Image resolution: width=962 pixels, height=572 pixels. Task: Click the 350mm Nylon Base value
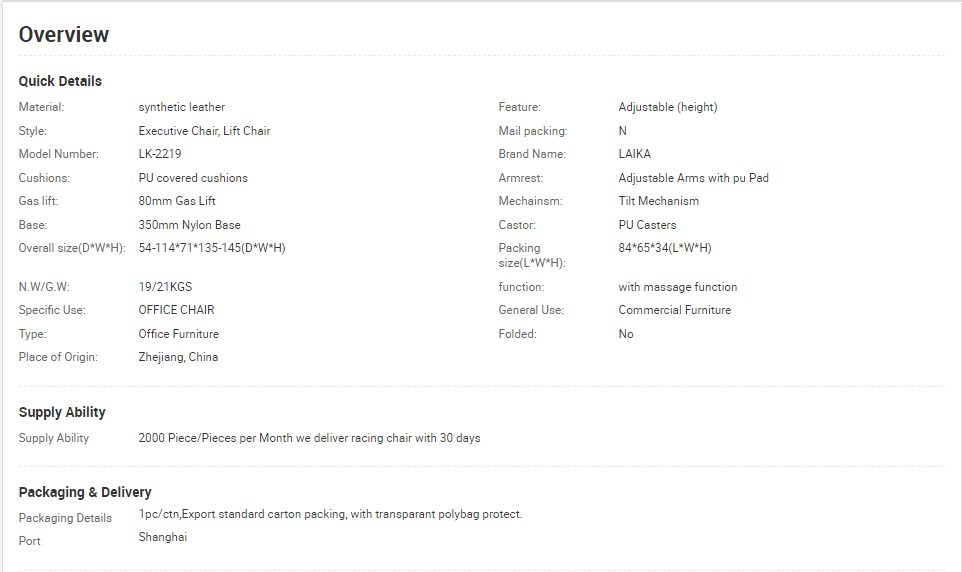click(x=190, y=225)
